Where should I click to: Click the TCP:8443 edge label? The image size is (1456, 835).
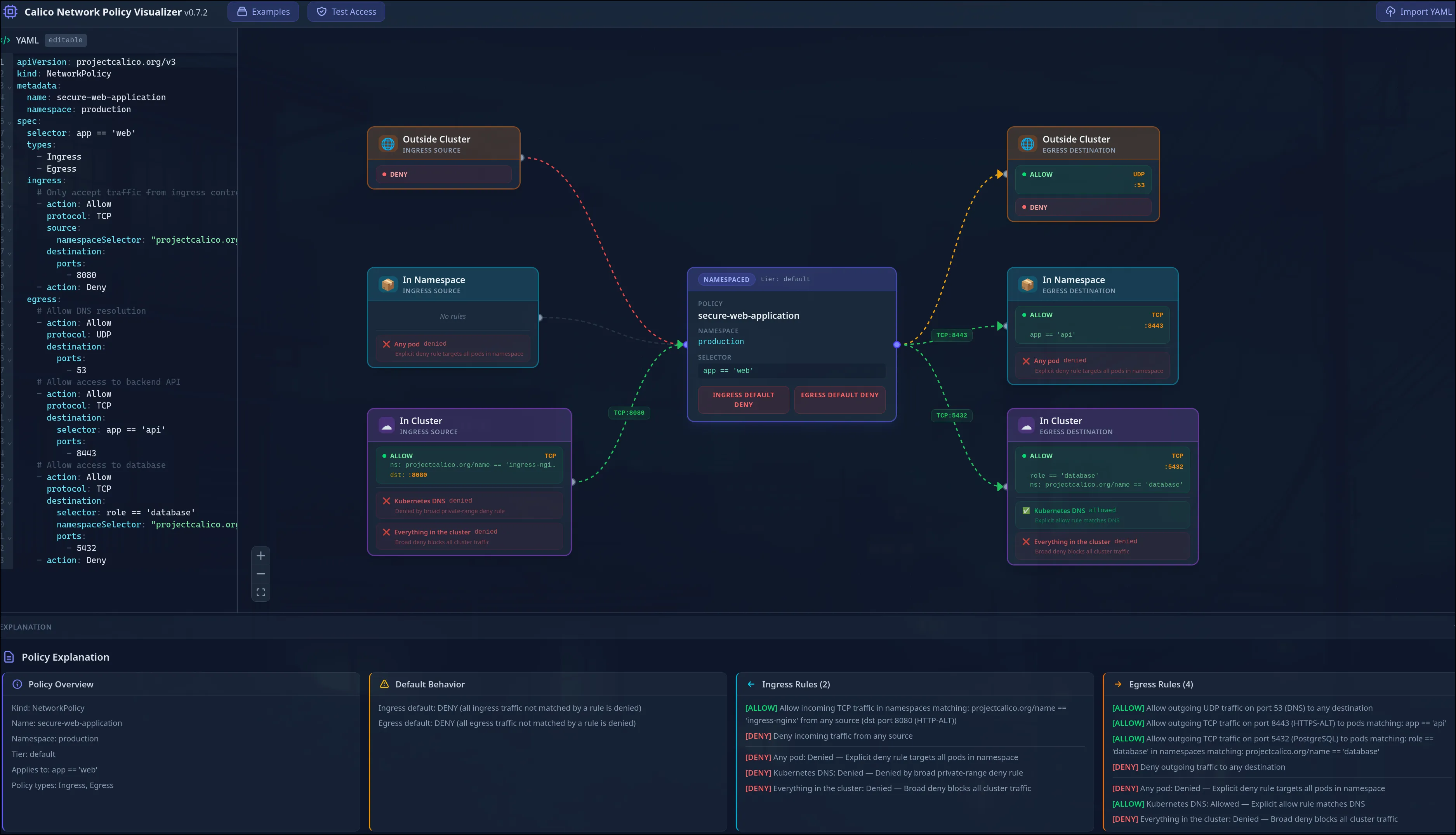point(952,335)
